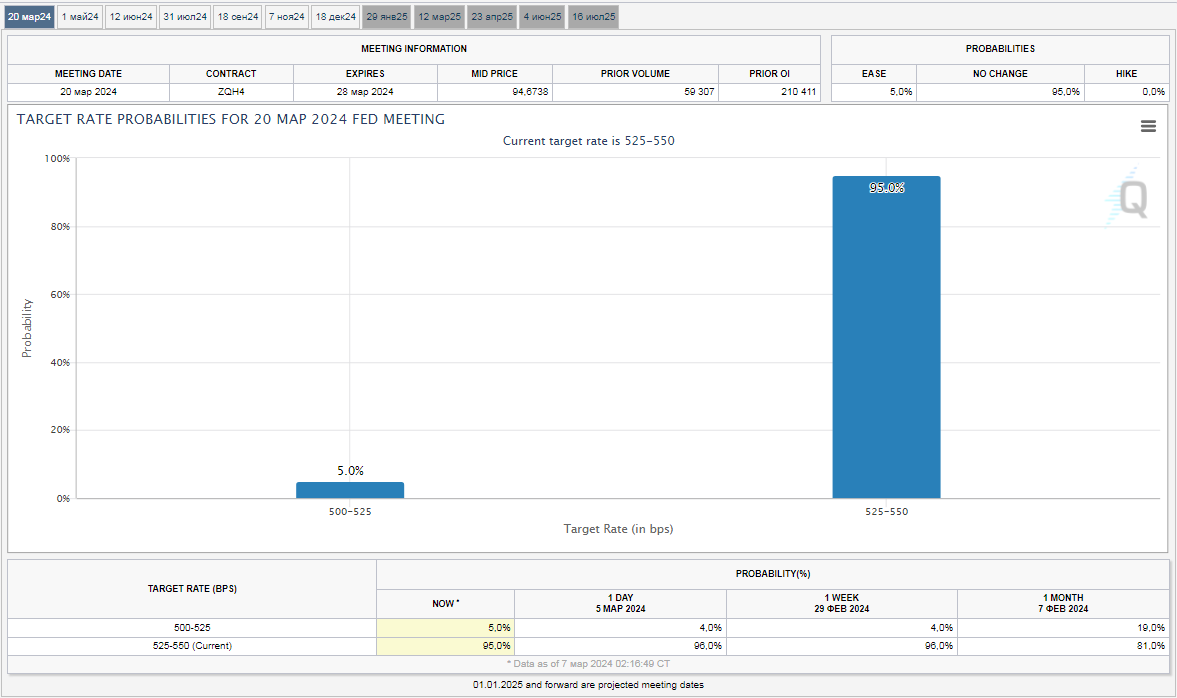Switch to the 1 май24 meeting tab
The image size is (1177, 698).
[80, 17]
